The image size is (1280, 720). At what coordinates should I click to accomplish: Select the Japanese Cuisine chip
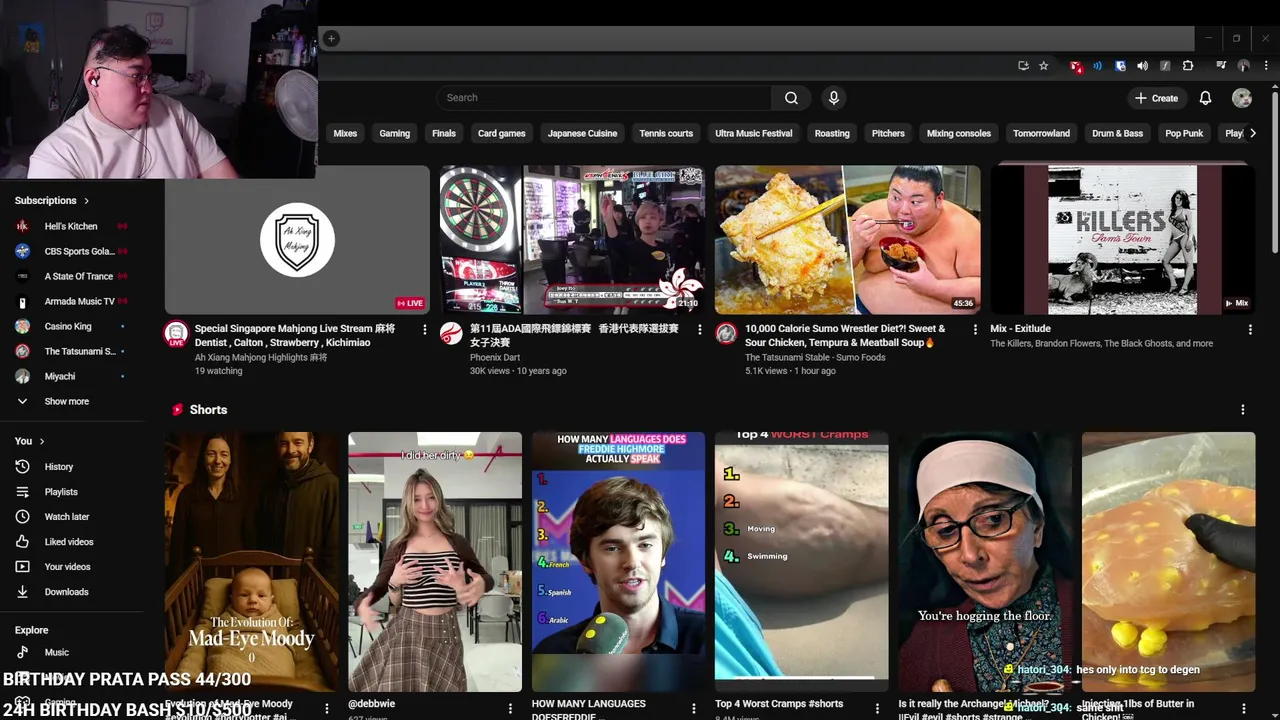point(582,133)
